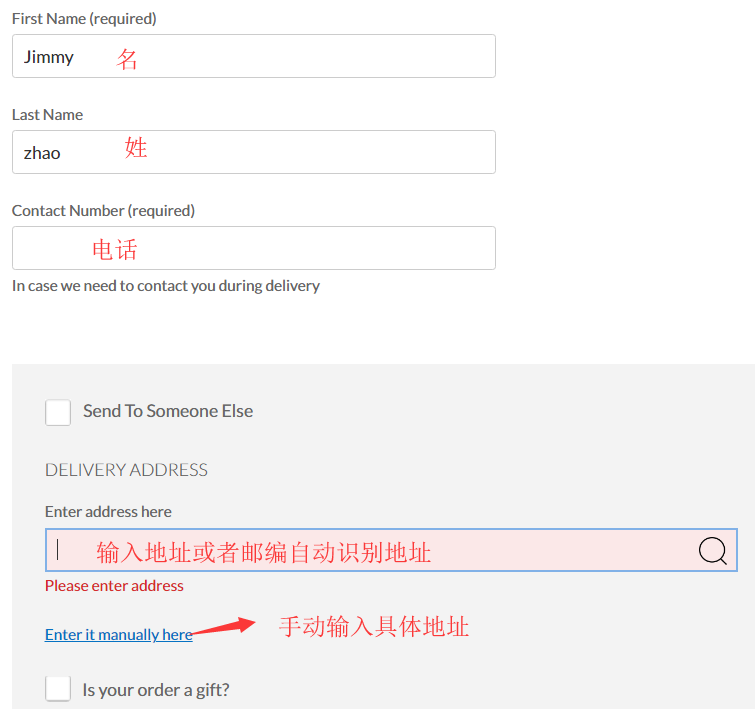Click the address search magnifier icon
Screen dimensions: 755x709
(712, 550)
